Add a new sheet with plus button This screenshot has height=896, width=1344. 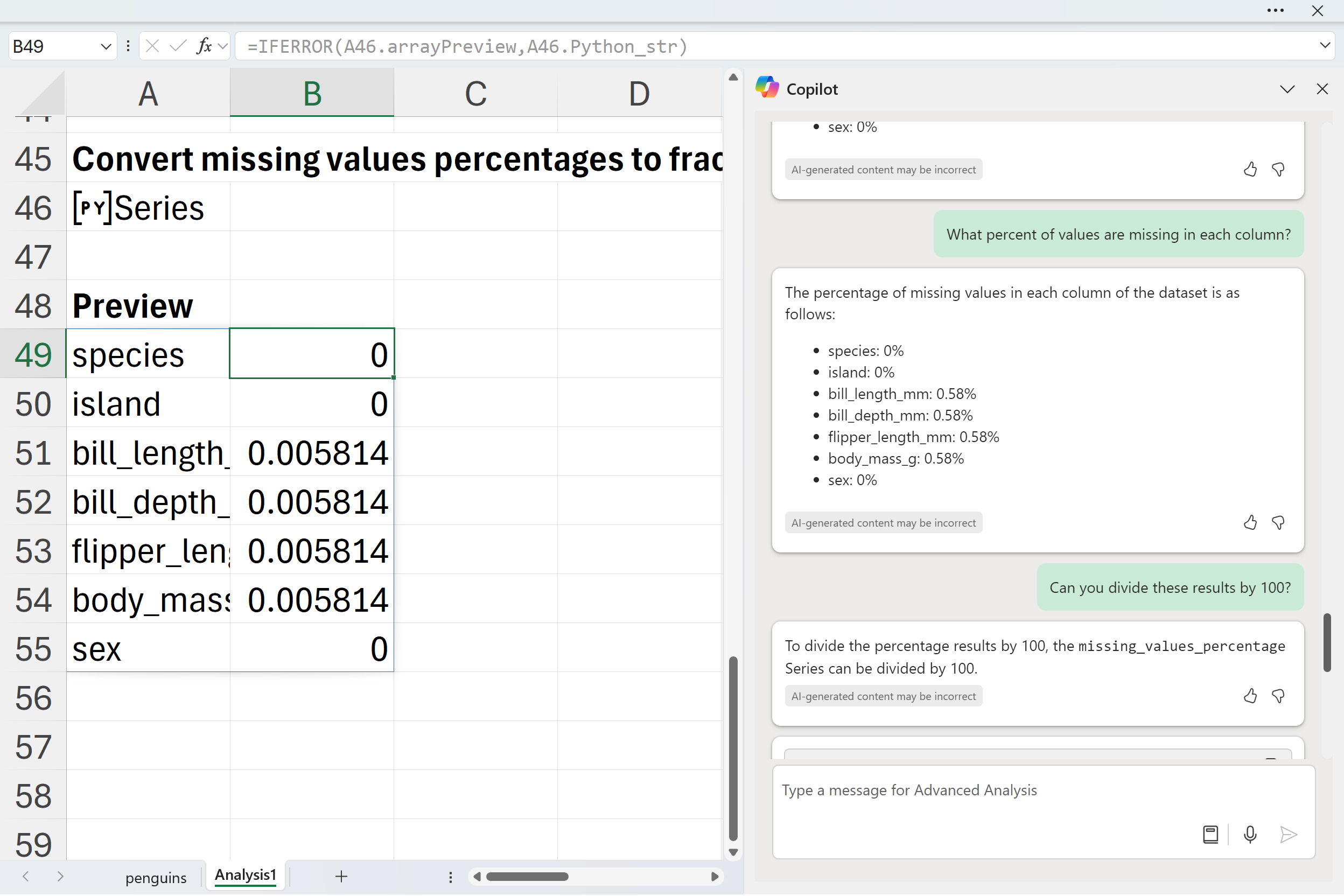click(341, 877)
